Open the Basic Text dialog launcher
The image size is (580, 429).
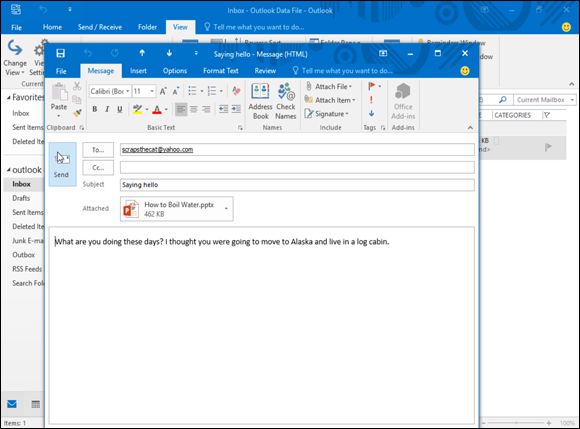click(240, 128)
